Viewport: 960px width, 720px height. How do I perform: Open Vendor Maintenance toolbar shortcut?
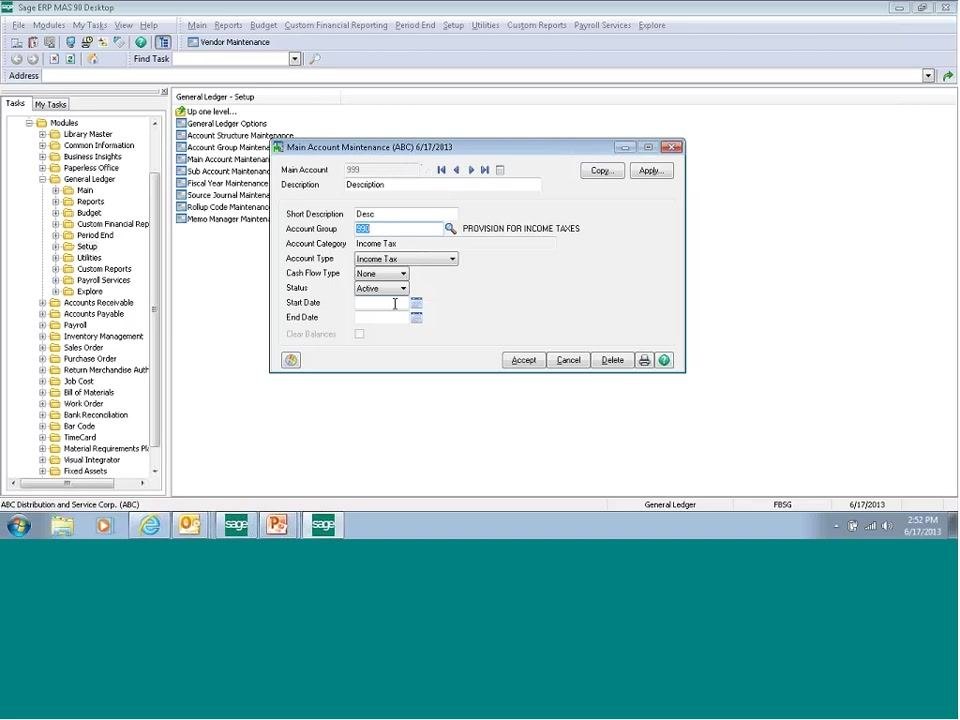coord(228,42)
